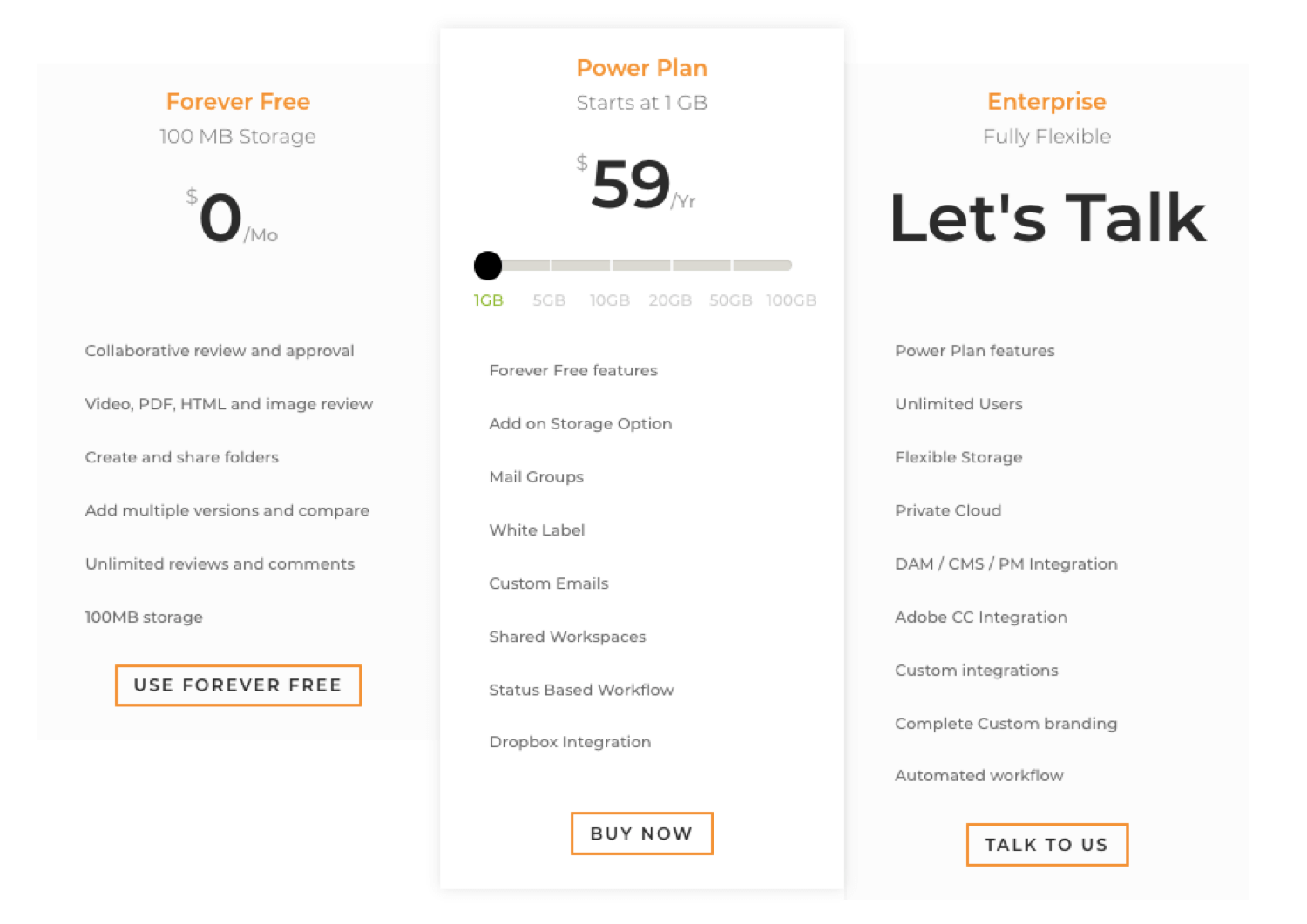Click the Forever Free plan title
The image size is (1307, 924).
[238, 102]
